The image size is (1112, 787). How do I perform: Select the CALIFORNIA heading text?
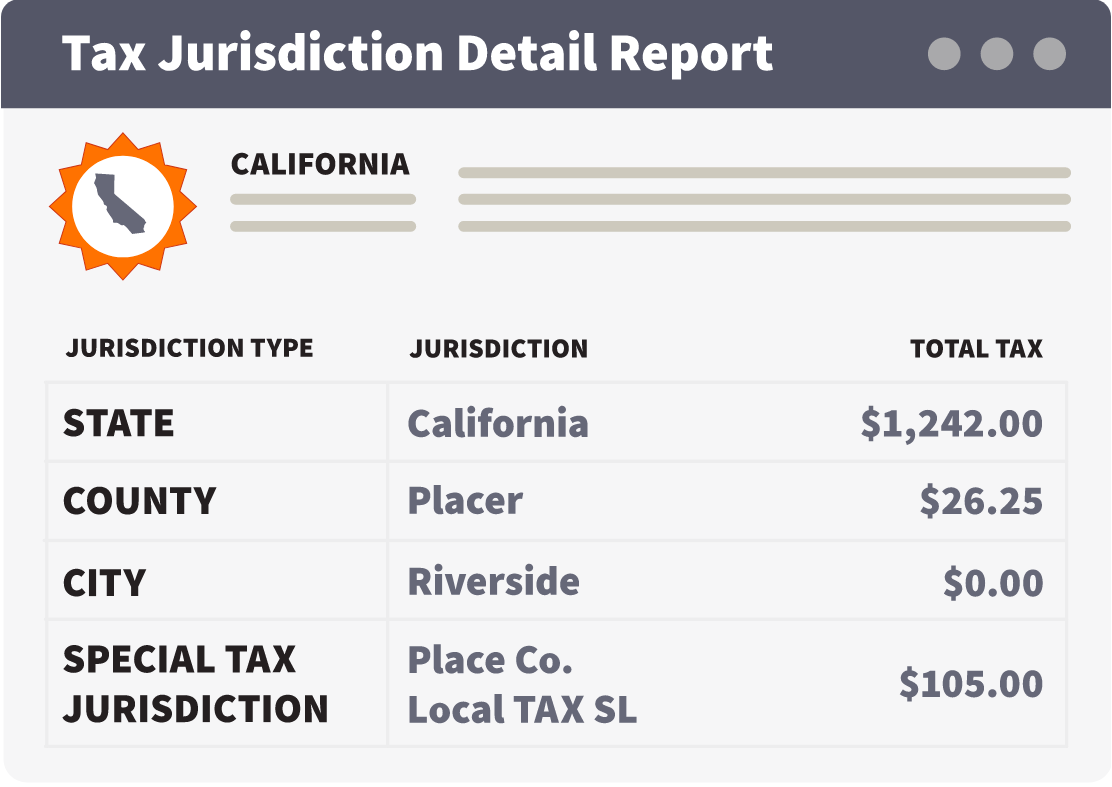320,164
